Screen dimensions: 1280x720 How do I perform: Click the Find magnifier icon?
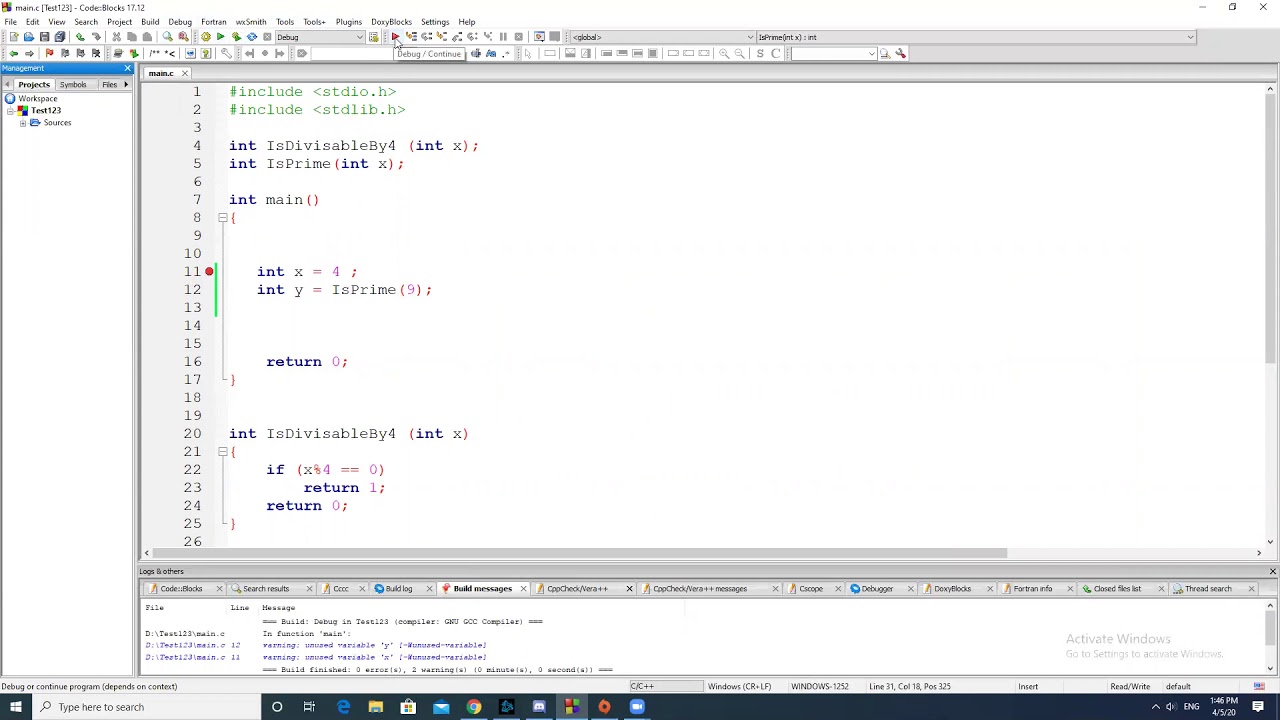click(x=167, y=37)
